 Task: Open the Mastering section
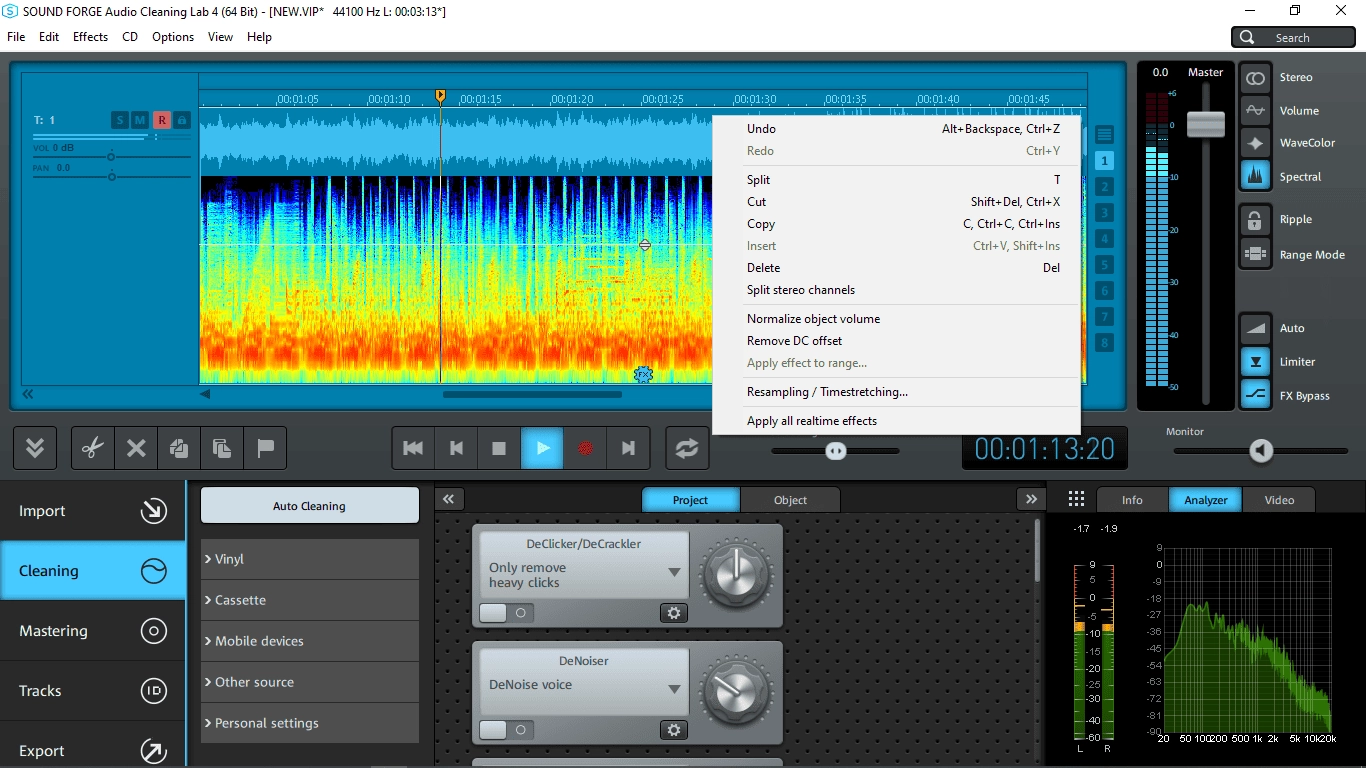tap(92, 631)
